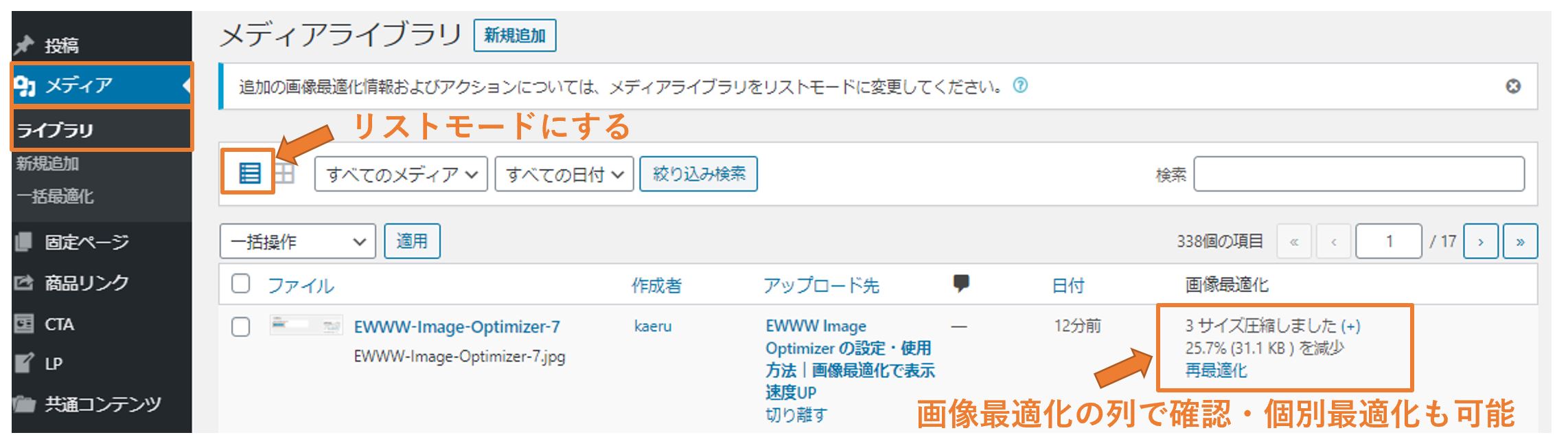Click the 絞り込み検索 filter button

(x=698, y=173)
